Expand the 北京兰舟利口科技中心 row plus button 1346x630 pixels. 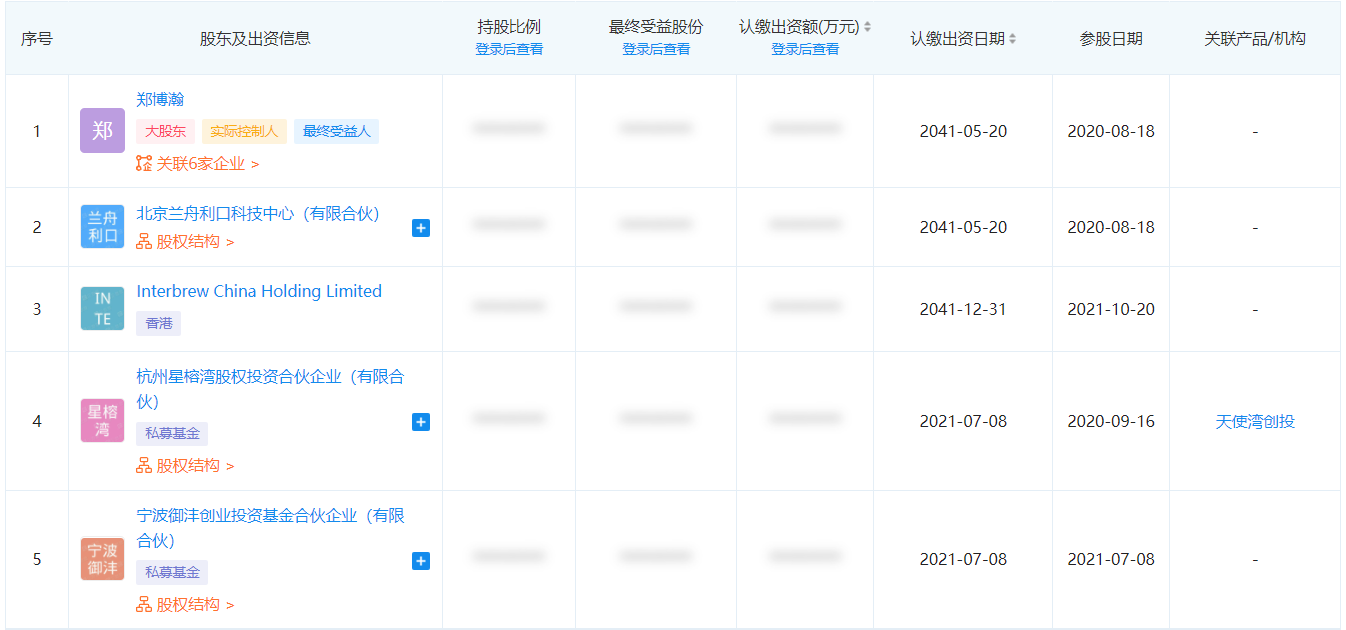tap(421, 228)
